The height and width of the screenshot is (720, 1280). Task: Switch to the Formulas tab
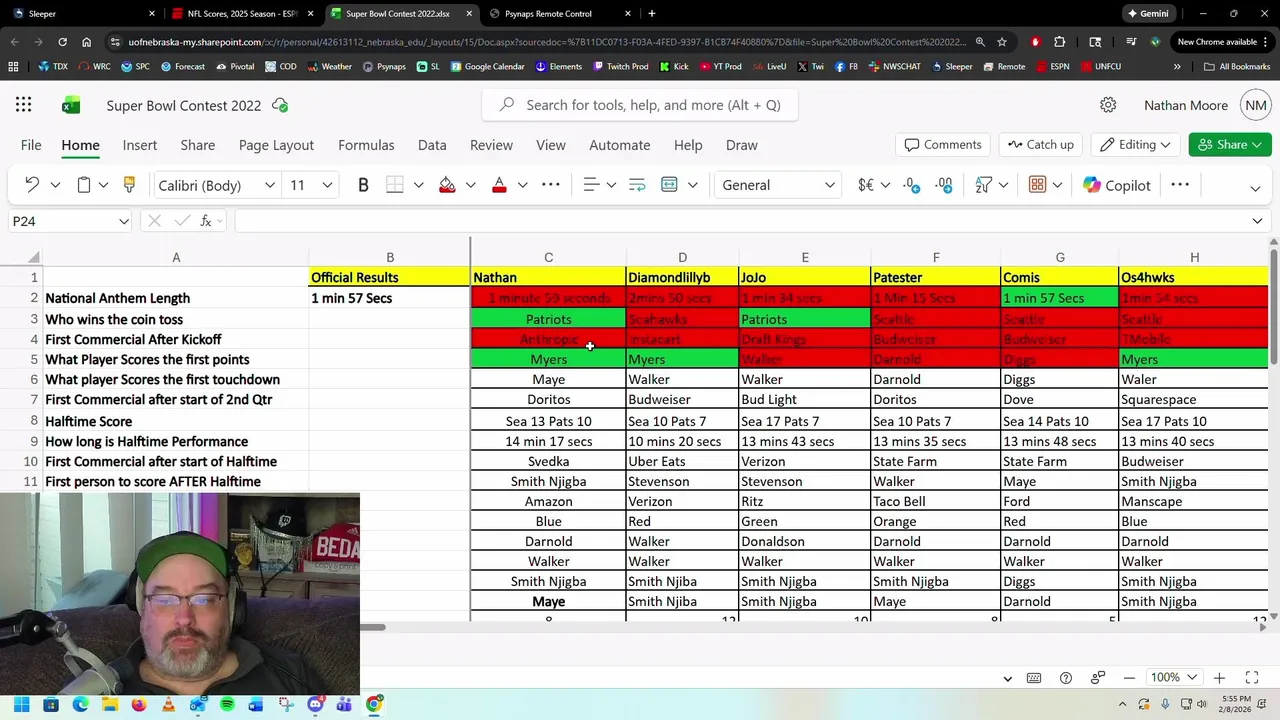pyautogui.click(x=366, y=145)
